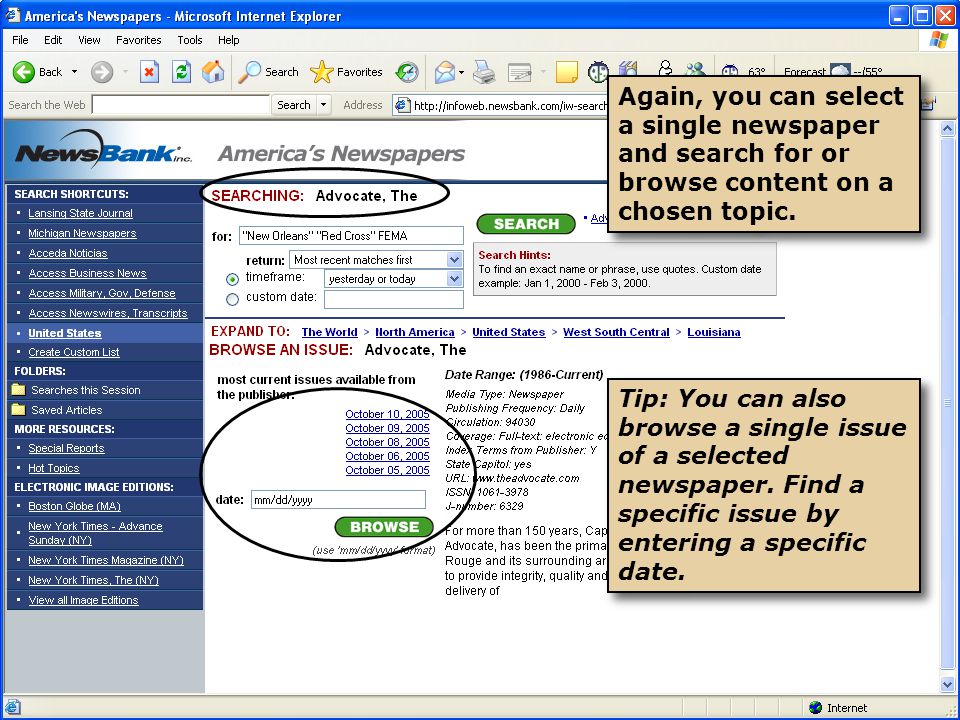Click the green SEARCH button

click(x=526, y=224)
